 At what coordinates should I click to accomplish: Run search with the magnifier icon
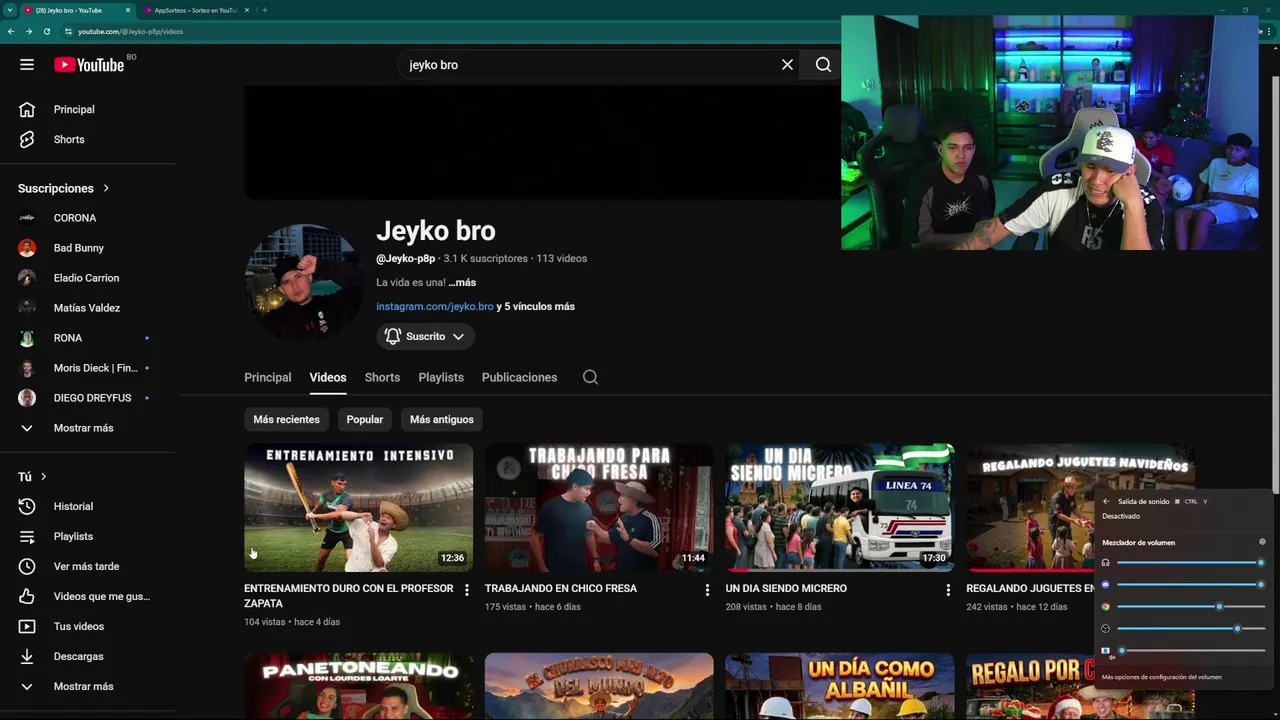[x=823, y=64]
